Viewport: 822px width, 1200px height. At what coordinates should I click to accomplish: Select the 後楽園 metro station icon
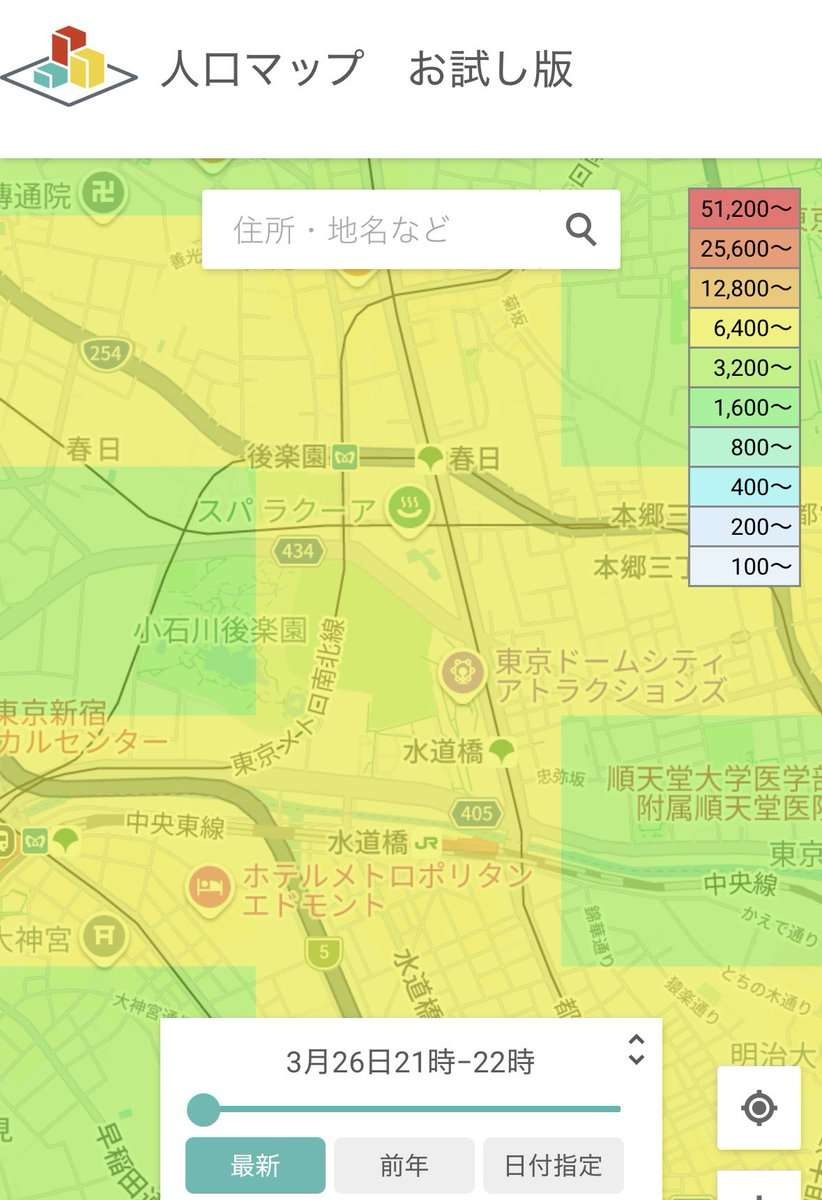coord(346,458)
